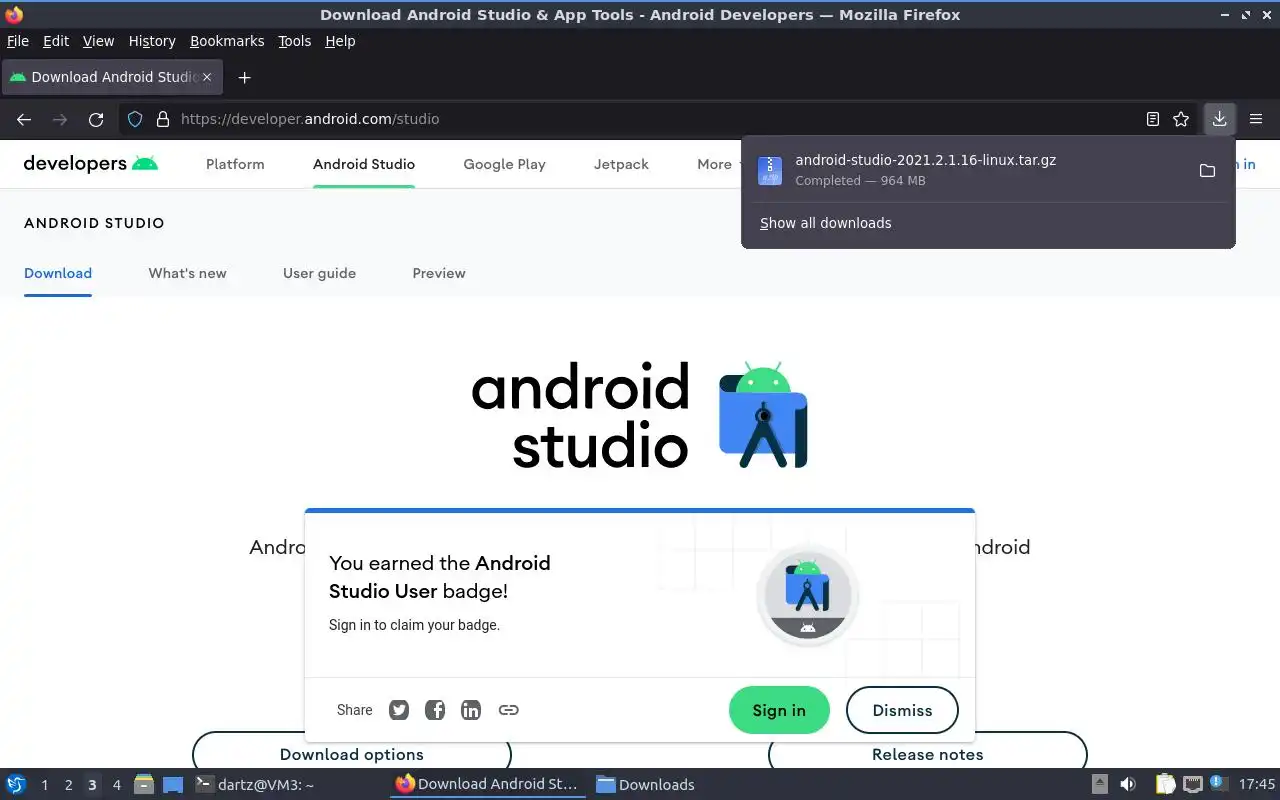
Task: Click the URL address bar
Action: [655, 119]
